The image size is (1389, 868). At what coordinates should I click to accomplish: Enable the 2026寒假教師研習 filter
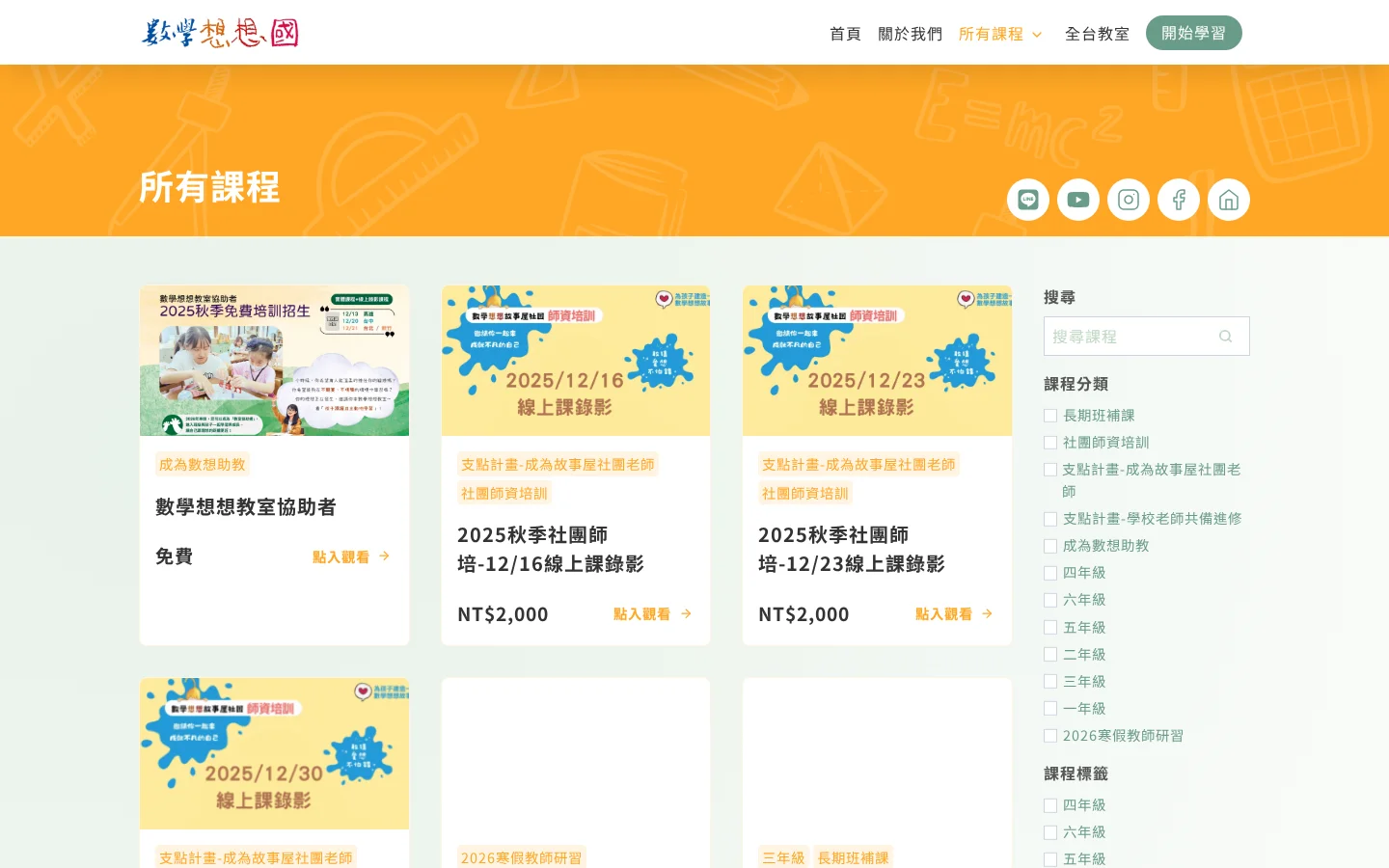(x=1050, y=735)
